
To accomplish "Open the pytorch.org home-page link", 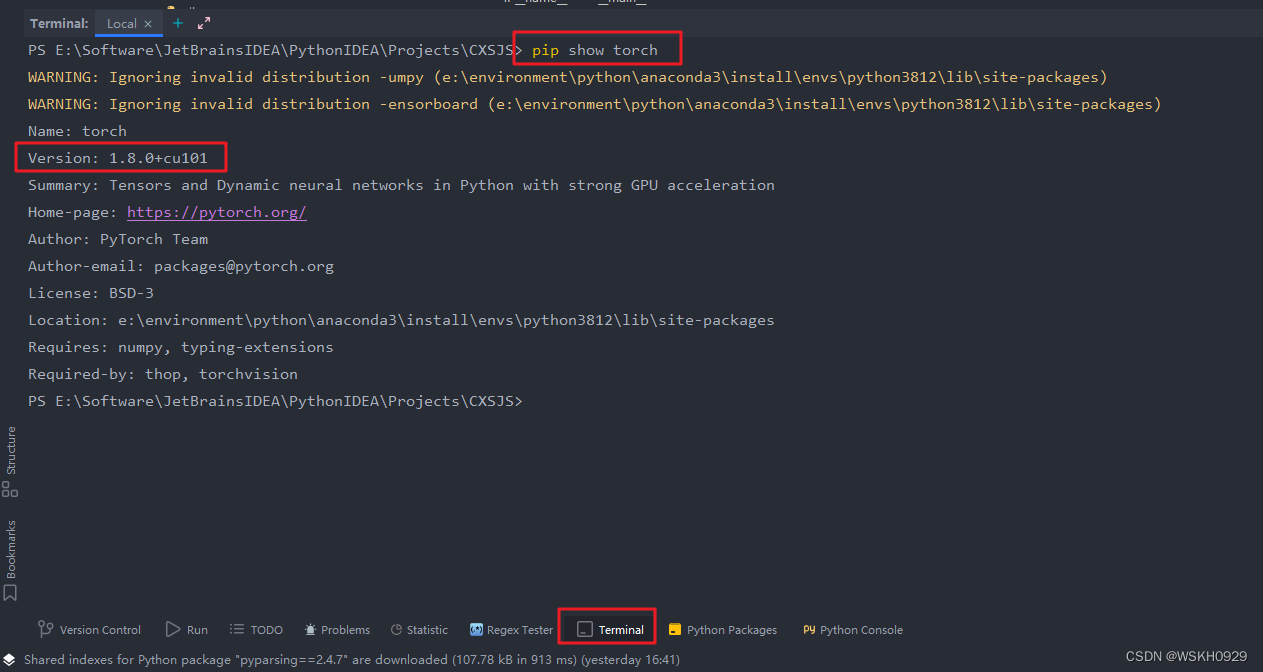I will 216,212.
